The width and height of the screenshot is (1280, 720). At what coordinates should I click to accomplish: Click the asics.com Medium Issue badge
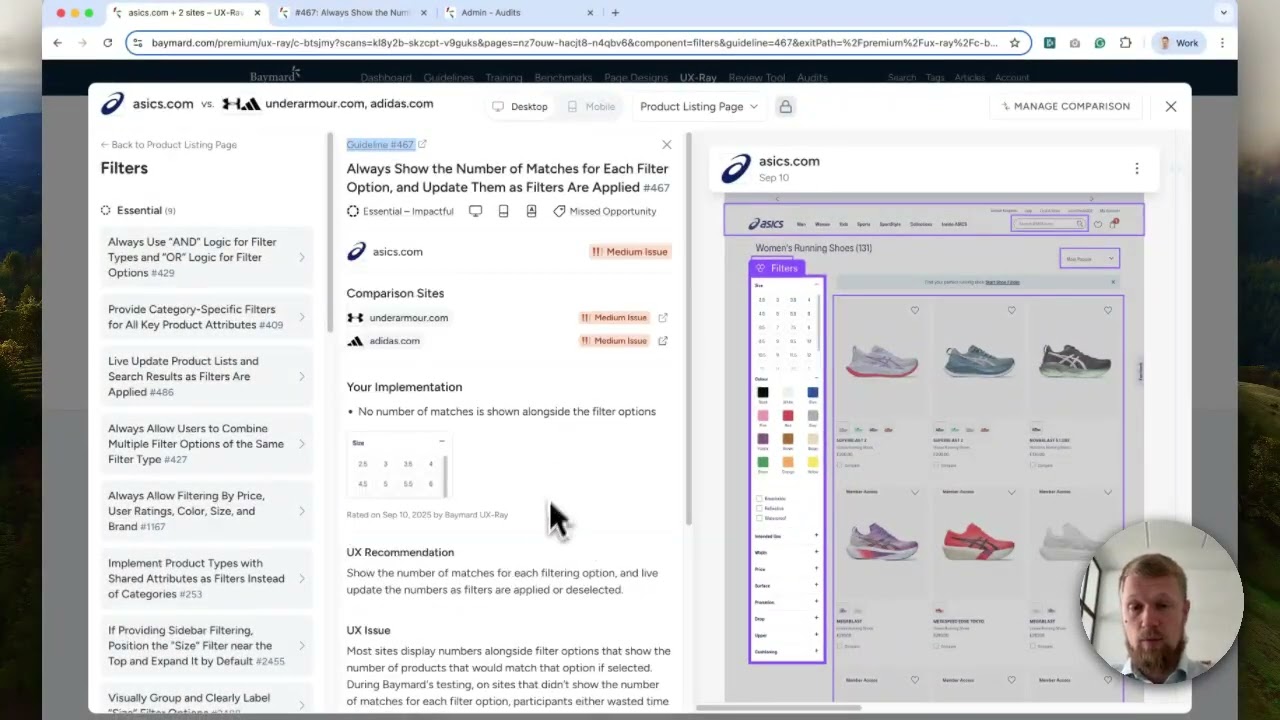[x=629, y=252]
